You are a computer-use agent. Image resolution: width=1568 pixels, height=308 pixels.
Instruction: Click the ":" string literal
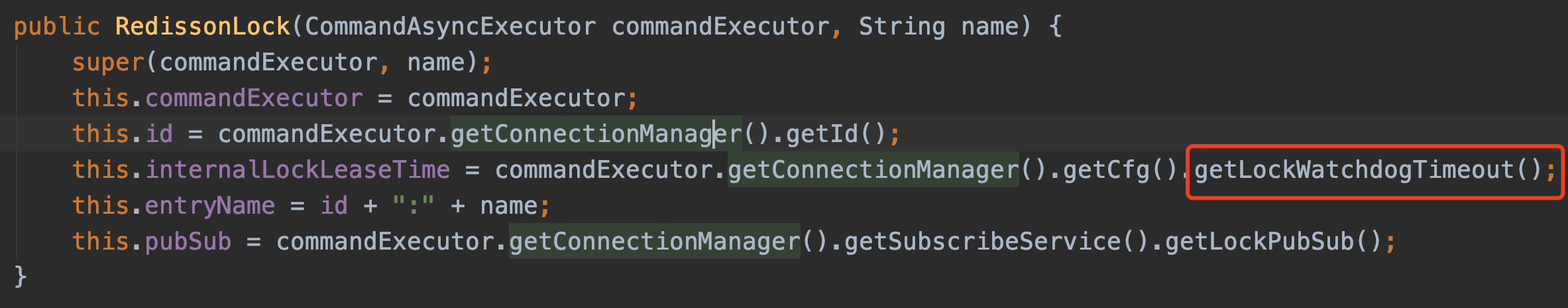(x=413, y=206)
